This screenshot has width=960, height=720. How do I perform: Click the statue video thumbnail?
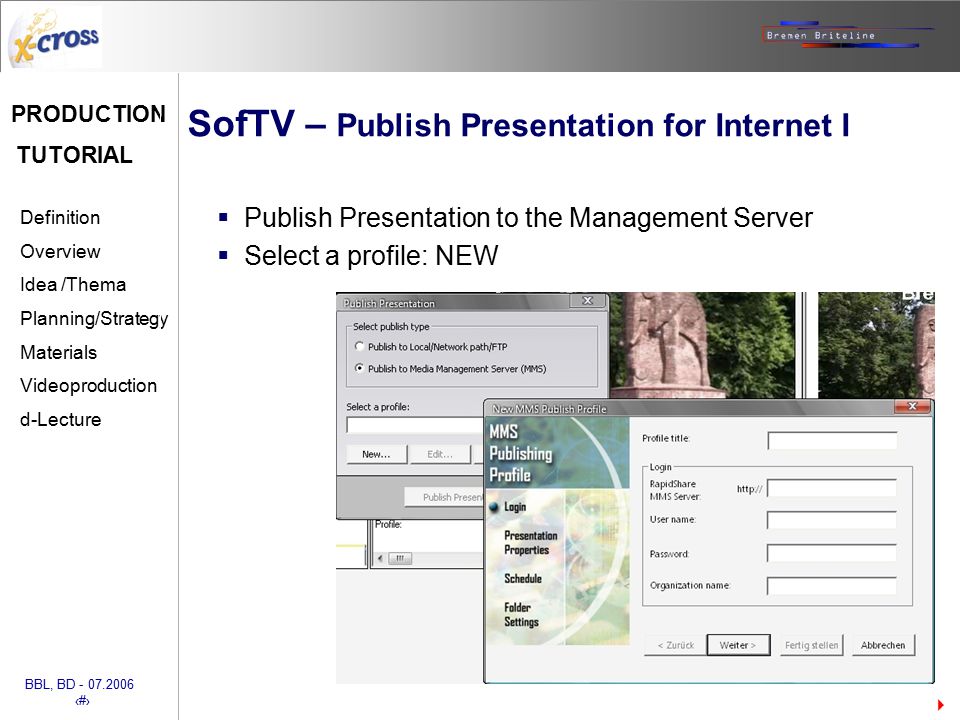tap(704, 345)
